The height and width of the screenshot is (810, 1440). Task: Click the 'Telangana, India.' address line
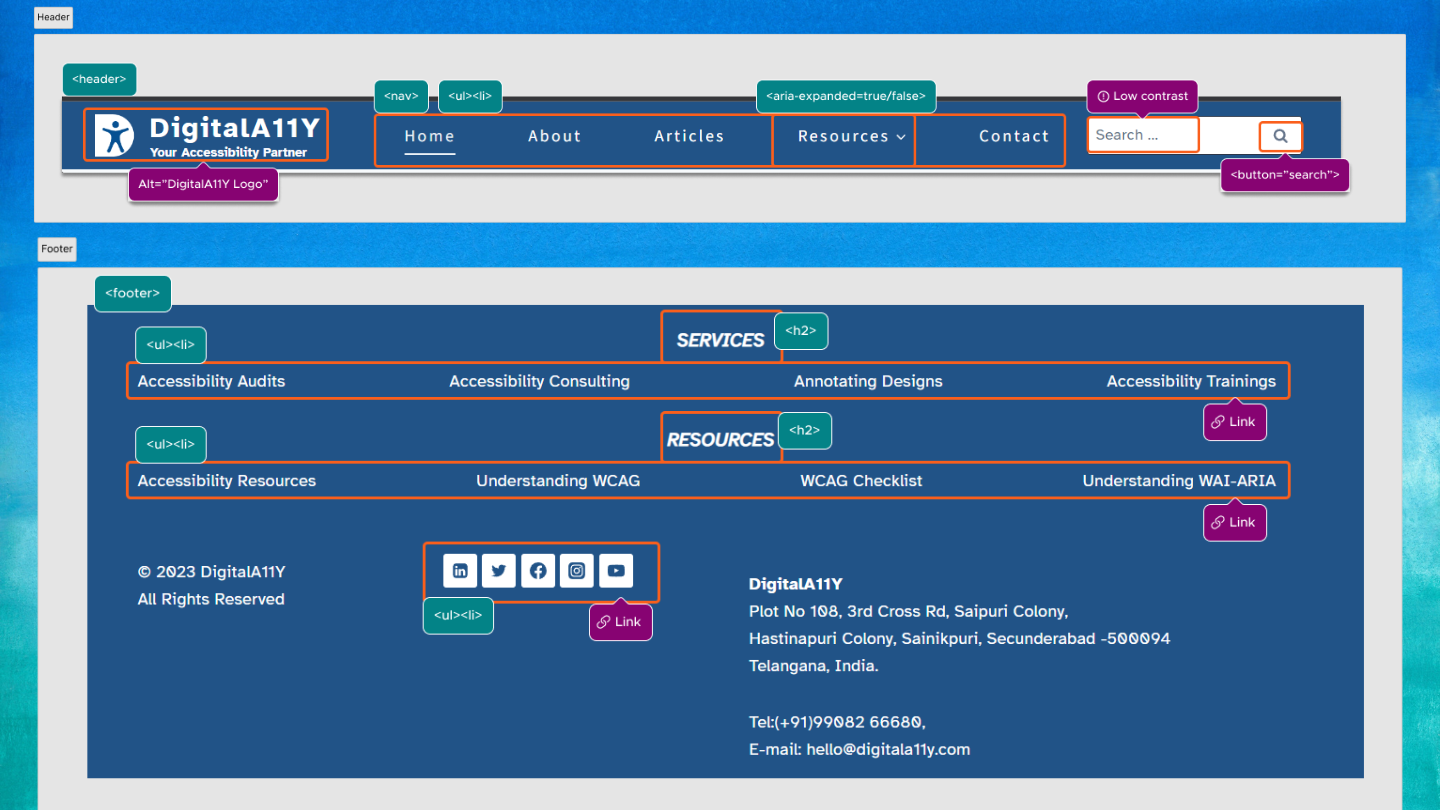[x=814, y=666]
